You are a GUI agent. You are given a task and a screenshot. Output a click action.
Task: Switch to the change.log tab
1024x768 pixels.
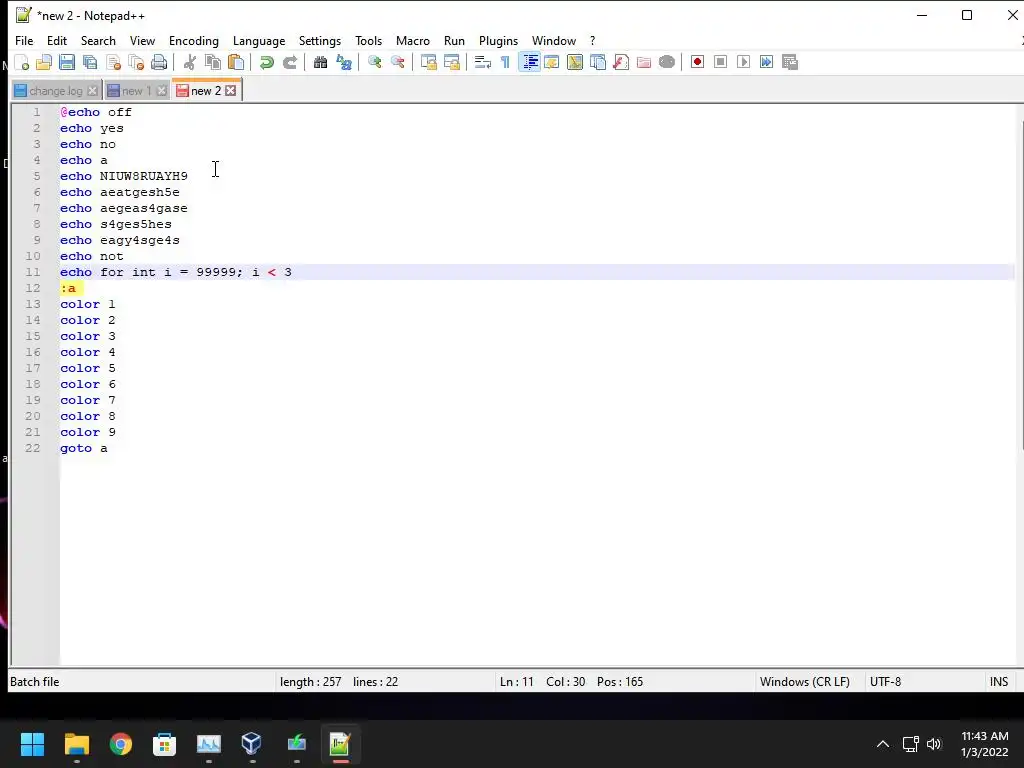(x=56, y=91)
